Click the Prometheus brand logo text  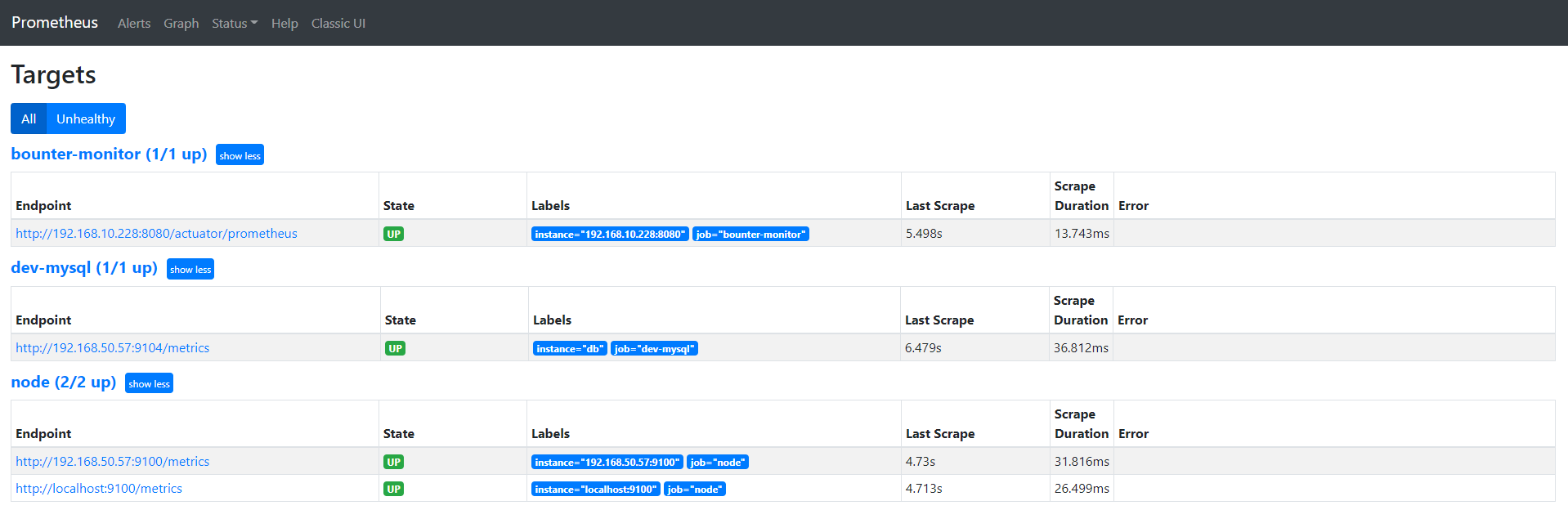[x=55, y=23]
